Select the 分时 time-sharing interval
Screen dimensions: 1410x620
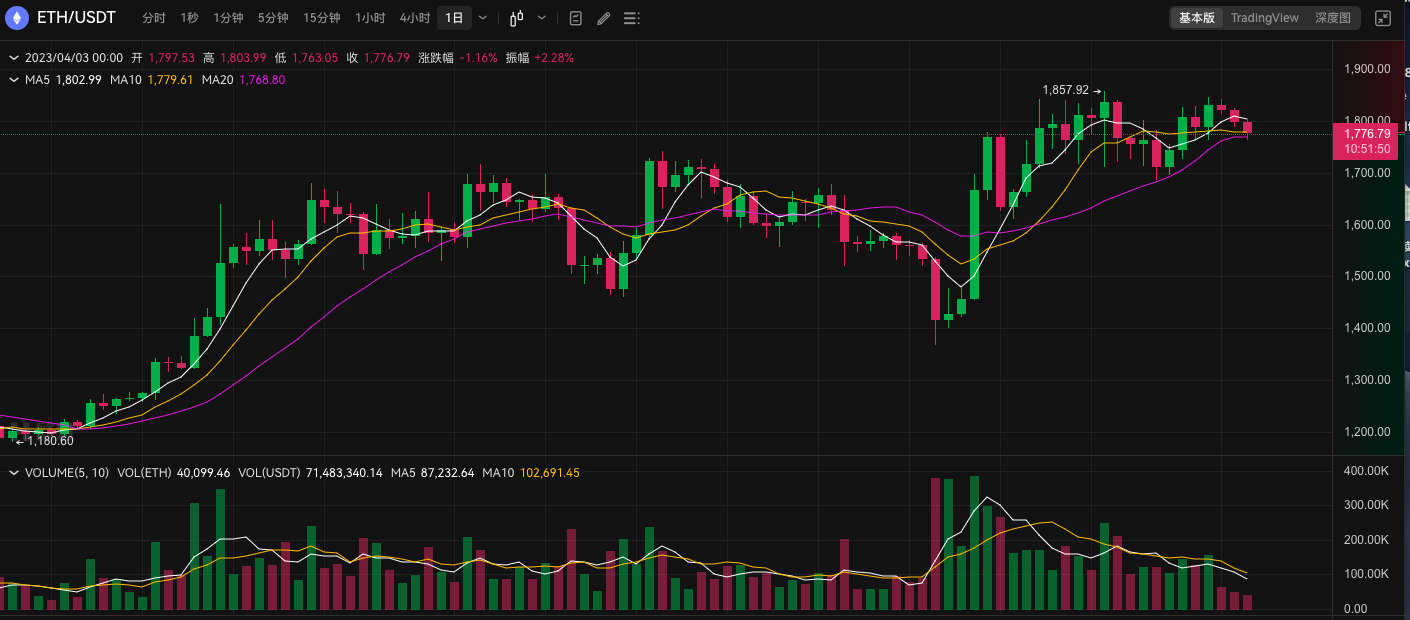point(154,18)
